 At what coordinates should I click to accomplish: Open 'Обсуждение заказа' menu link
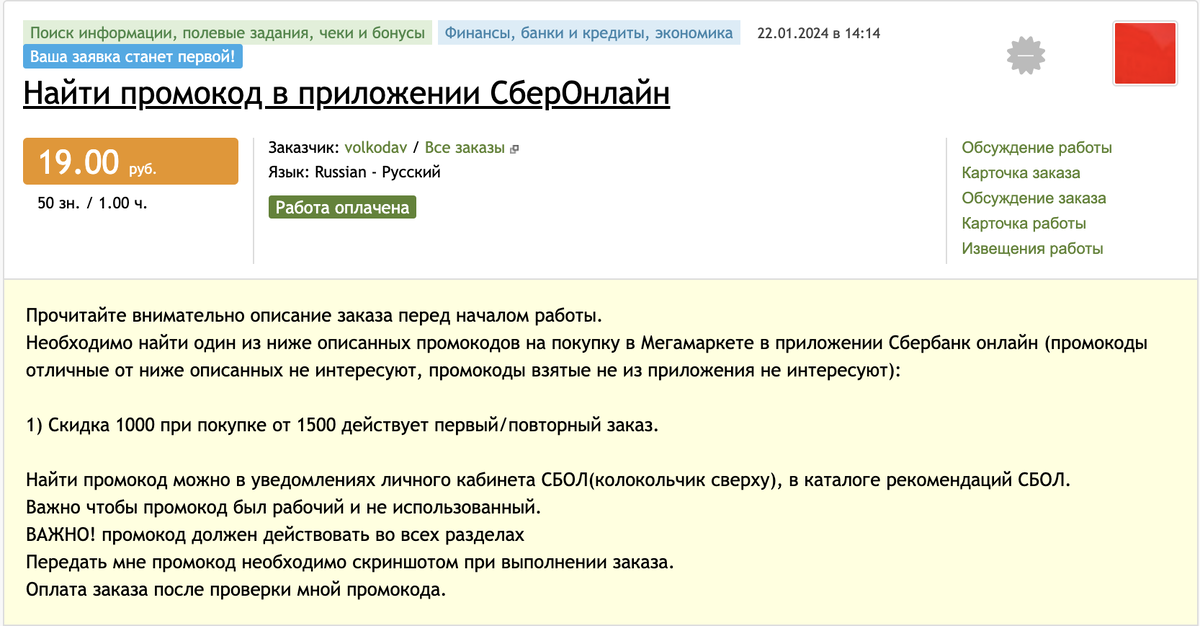click(1034, 198)
